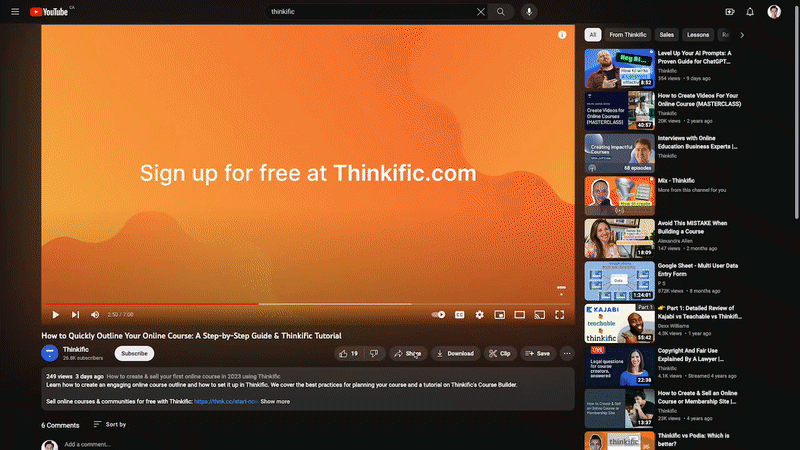Screen dimensions: 800x450
Task: Toggle closed captions
Action: 460,315
